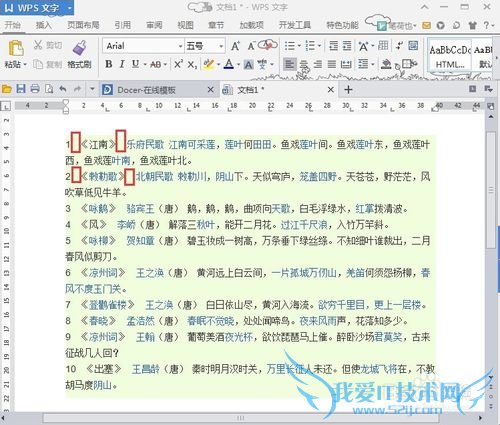500x425 pixels.
Task: Click the vertical scrollbar thumb
Action: [491, 190]
